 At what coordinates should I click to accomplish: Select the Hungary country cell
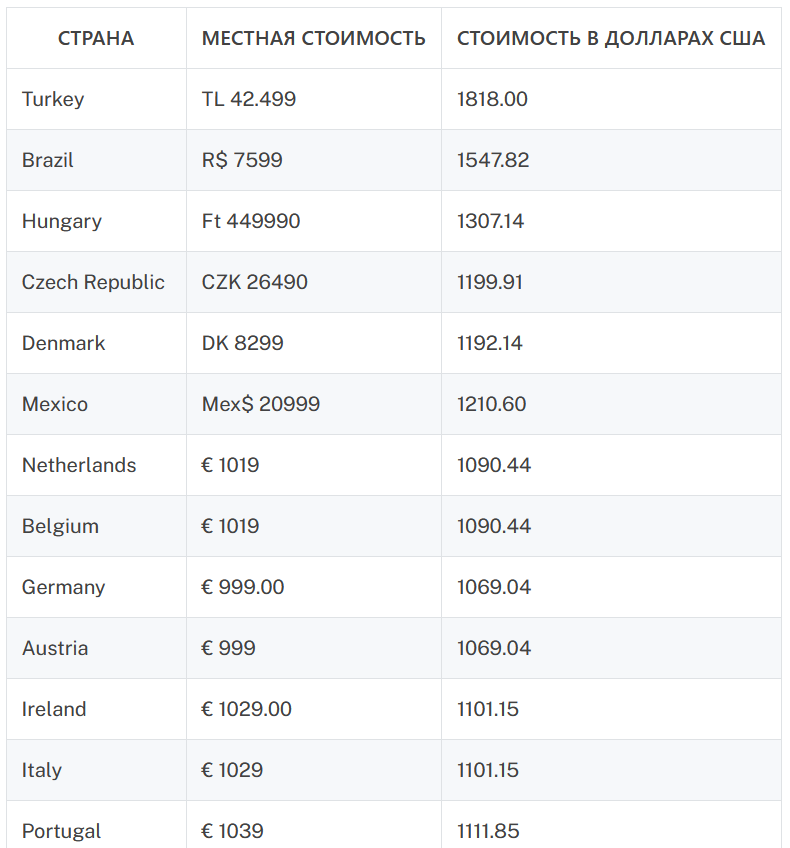point(62,221)
